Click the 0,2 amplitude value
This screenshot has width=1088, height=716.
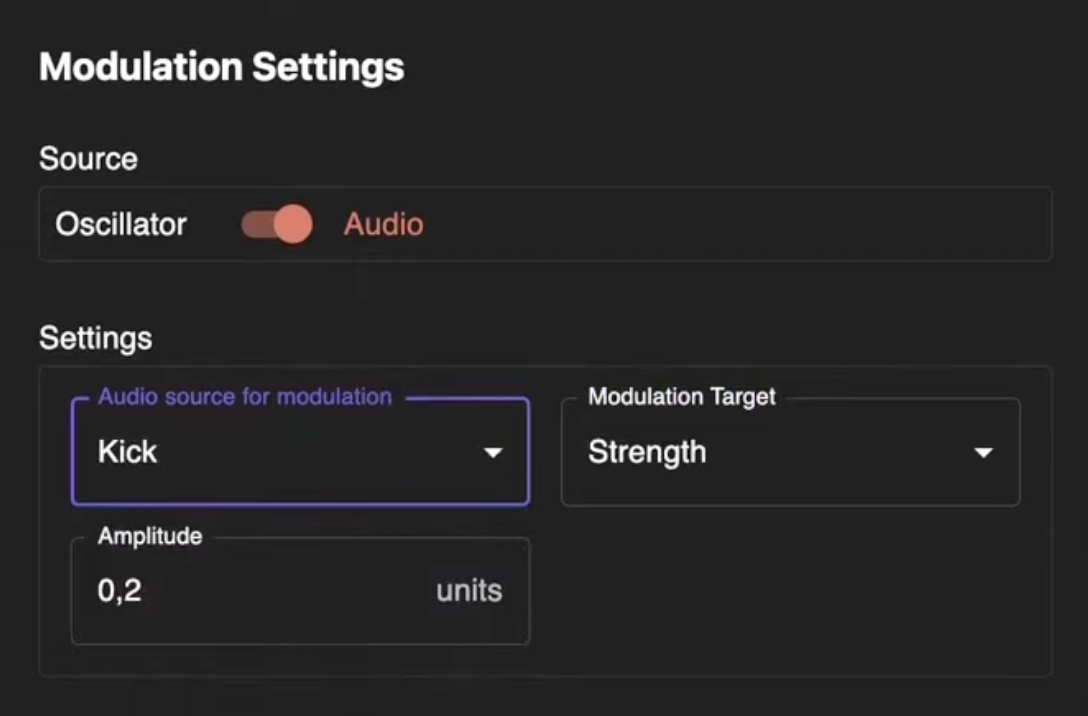120,591
